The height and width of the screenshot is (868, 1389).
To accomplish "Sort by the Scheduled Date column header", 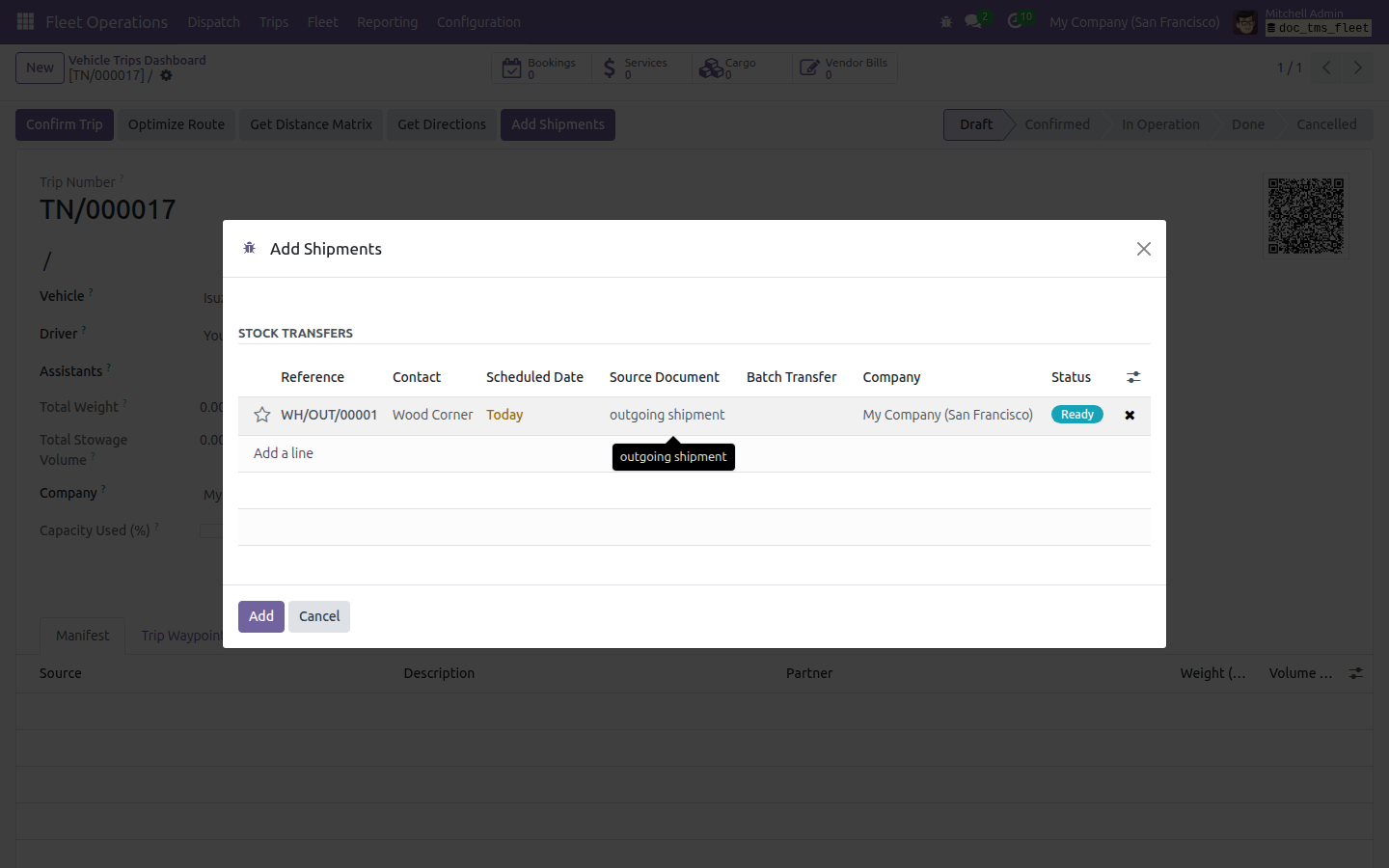I will tap(534, 377).
